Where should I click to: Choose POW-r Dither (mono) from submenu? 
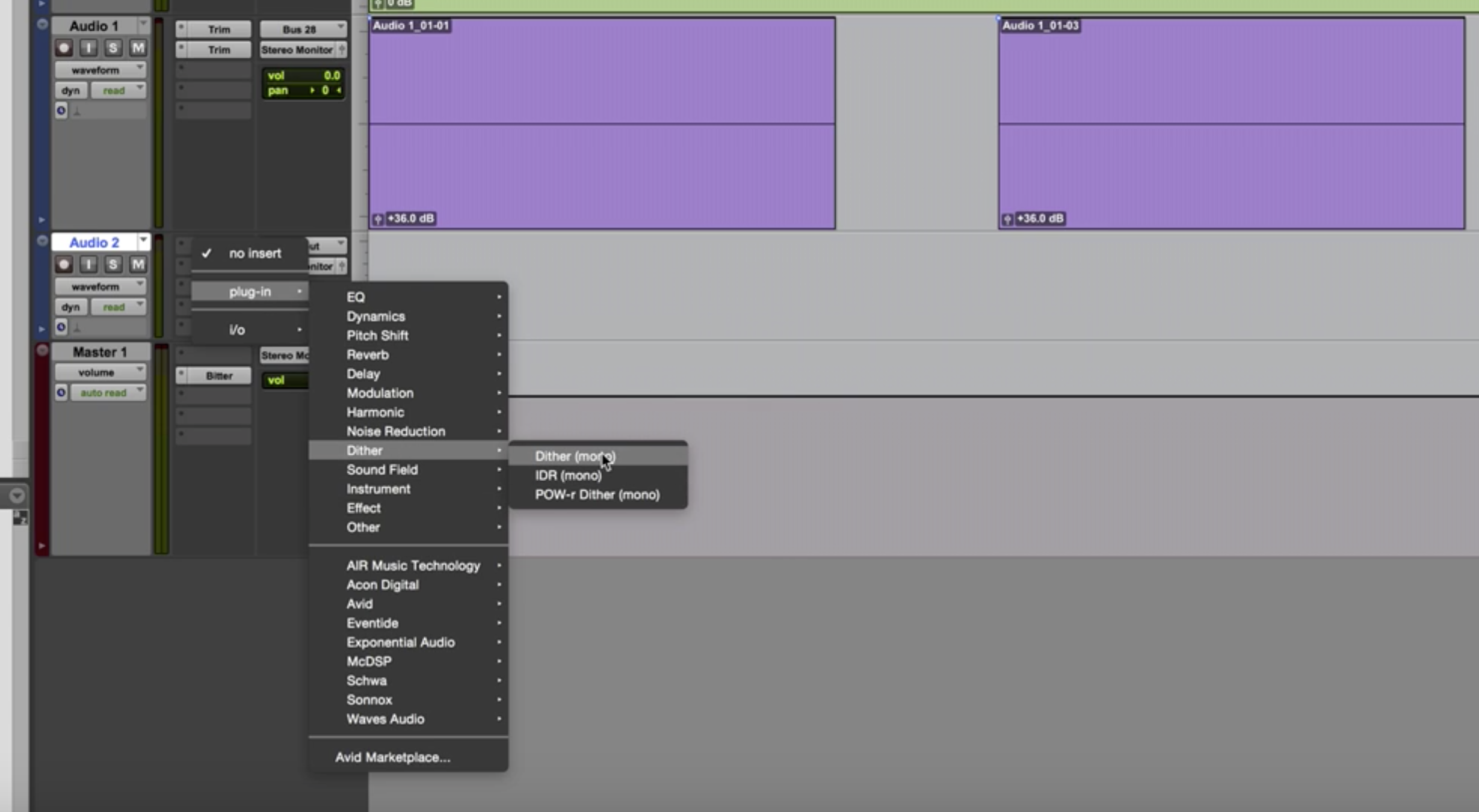coord(597,495)
